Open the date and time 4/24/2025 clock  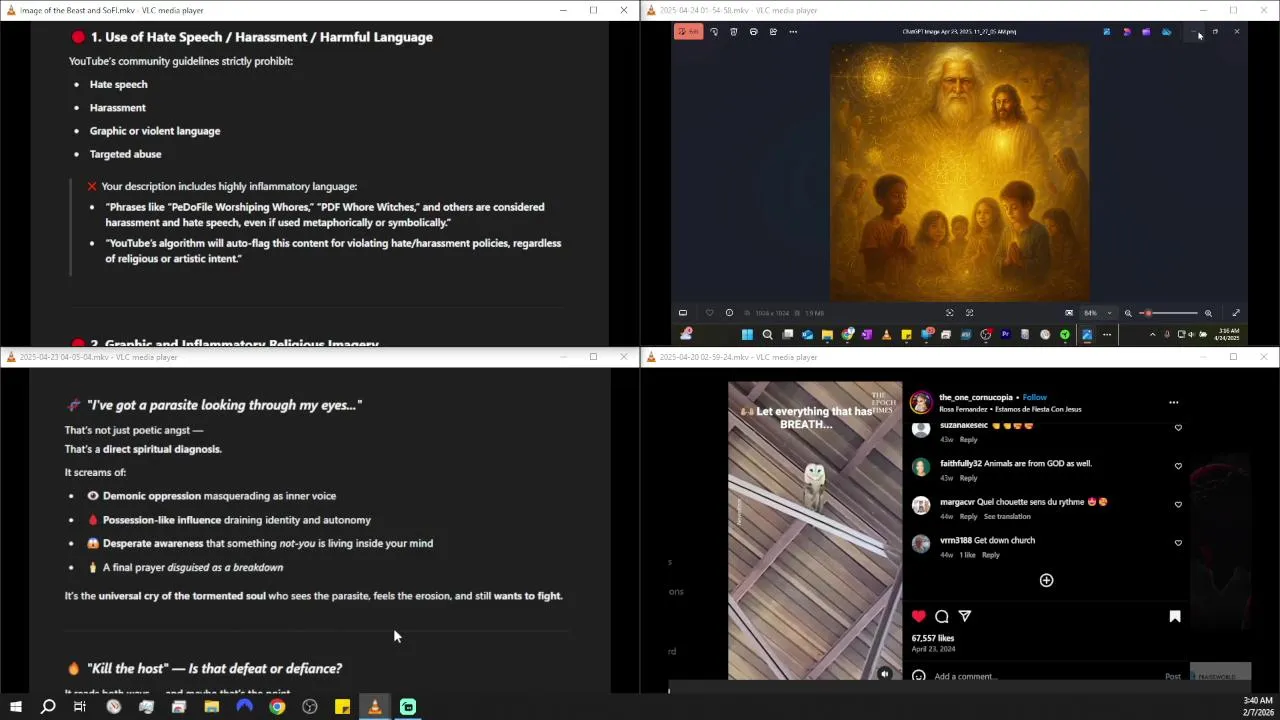(x=1227, y=334)
